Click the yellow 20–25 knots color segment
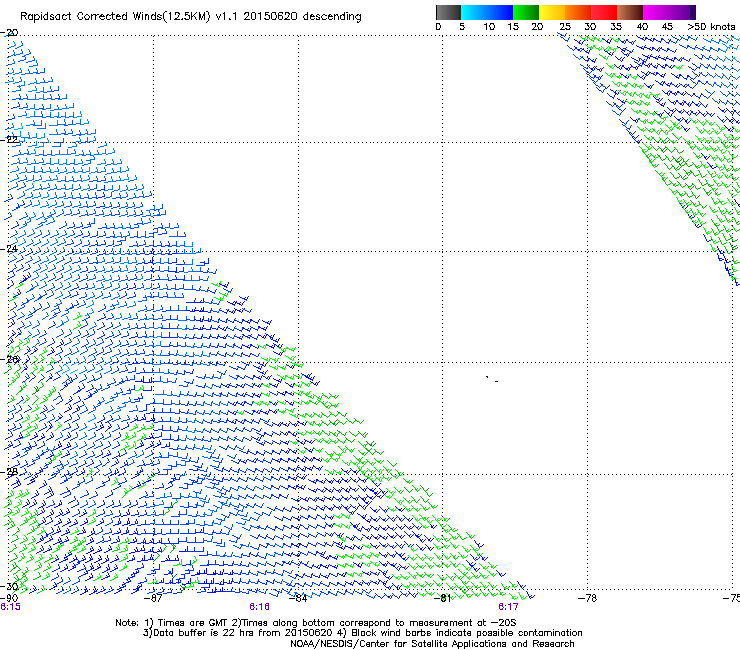The image size is (740, 650). [552, 12]
